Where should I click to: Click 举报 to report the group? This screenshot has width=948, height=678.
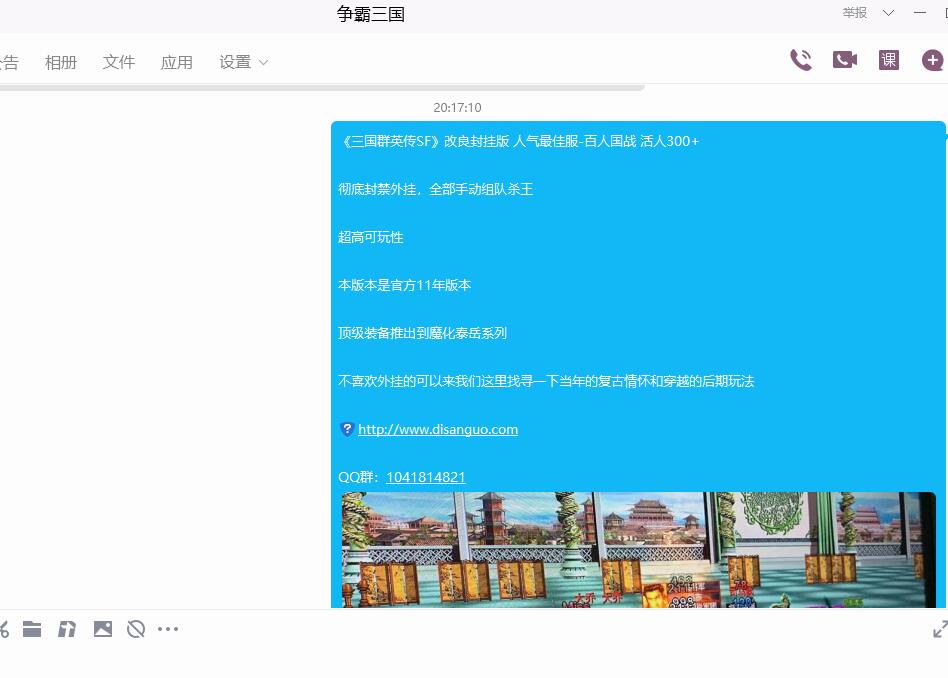(854, 13)
